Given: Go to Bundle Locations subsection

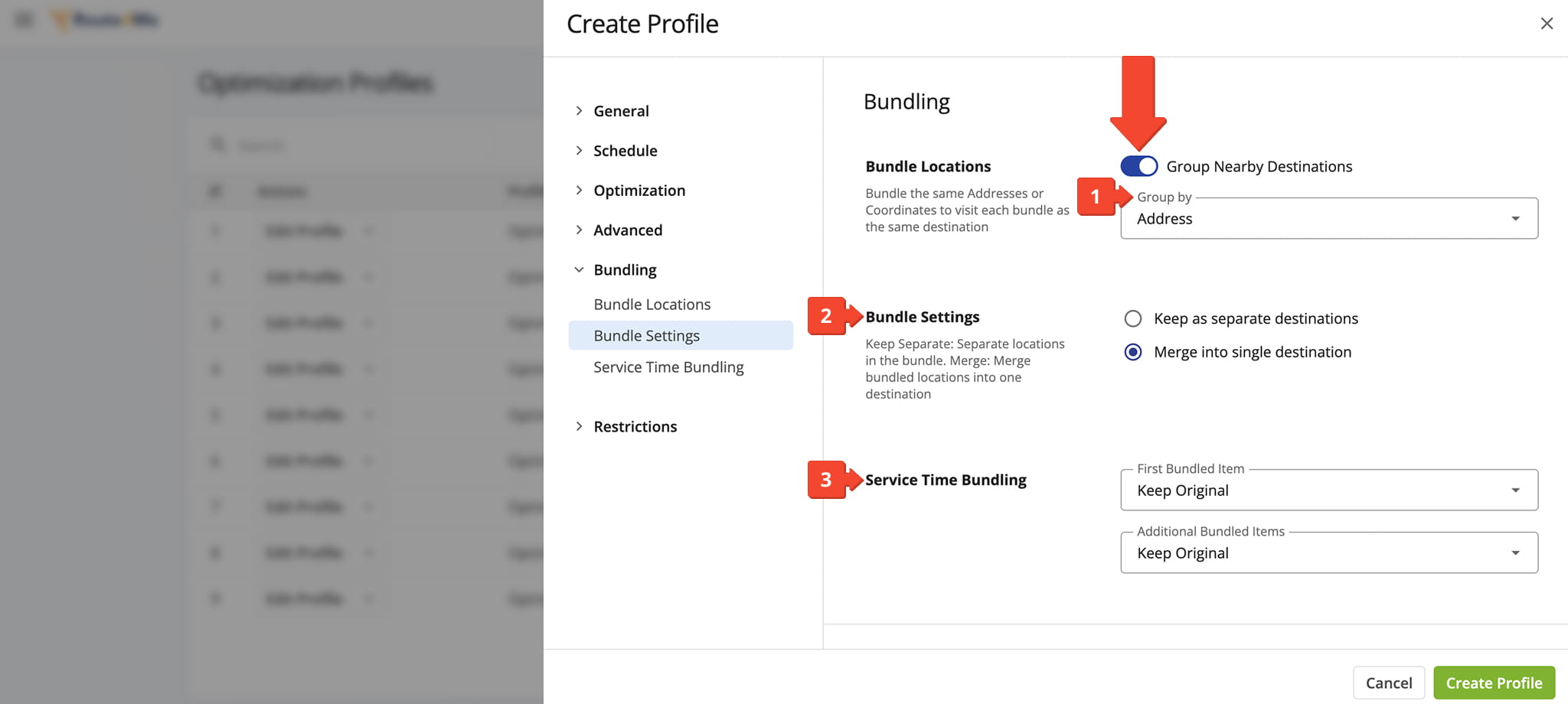Looking at the screenshot, I should click(x=652, y=305).
